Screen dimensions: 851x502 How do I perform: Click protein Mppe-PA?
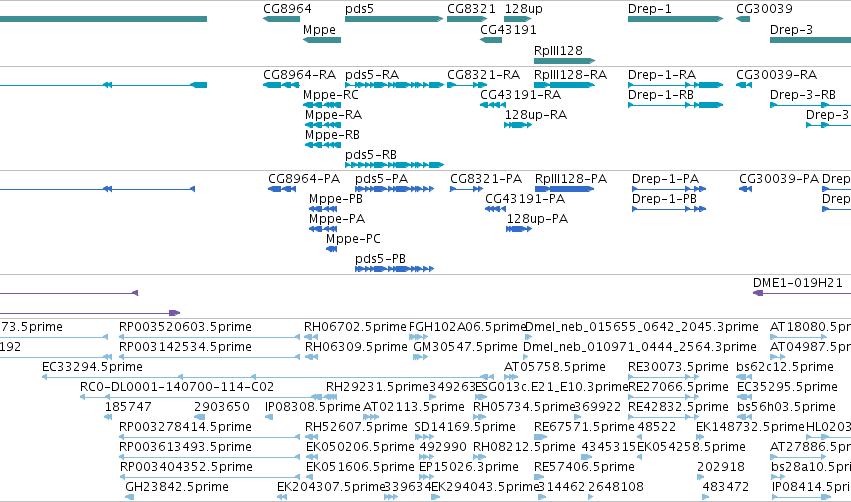coord(323,229)
